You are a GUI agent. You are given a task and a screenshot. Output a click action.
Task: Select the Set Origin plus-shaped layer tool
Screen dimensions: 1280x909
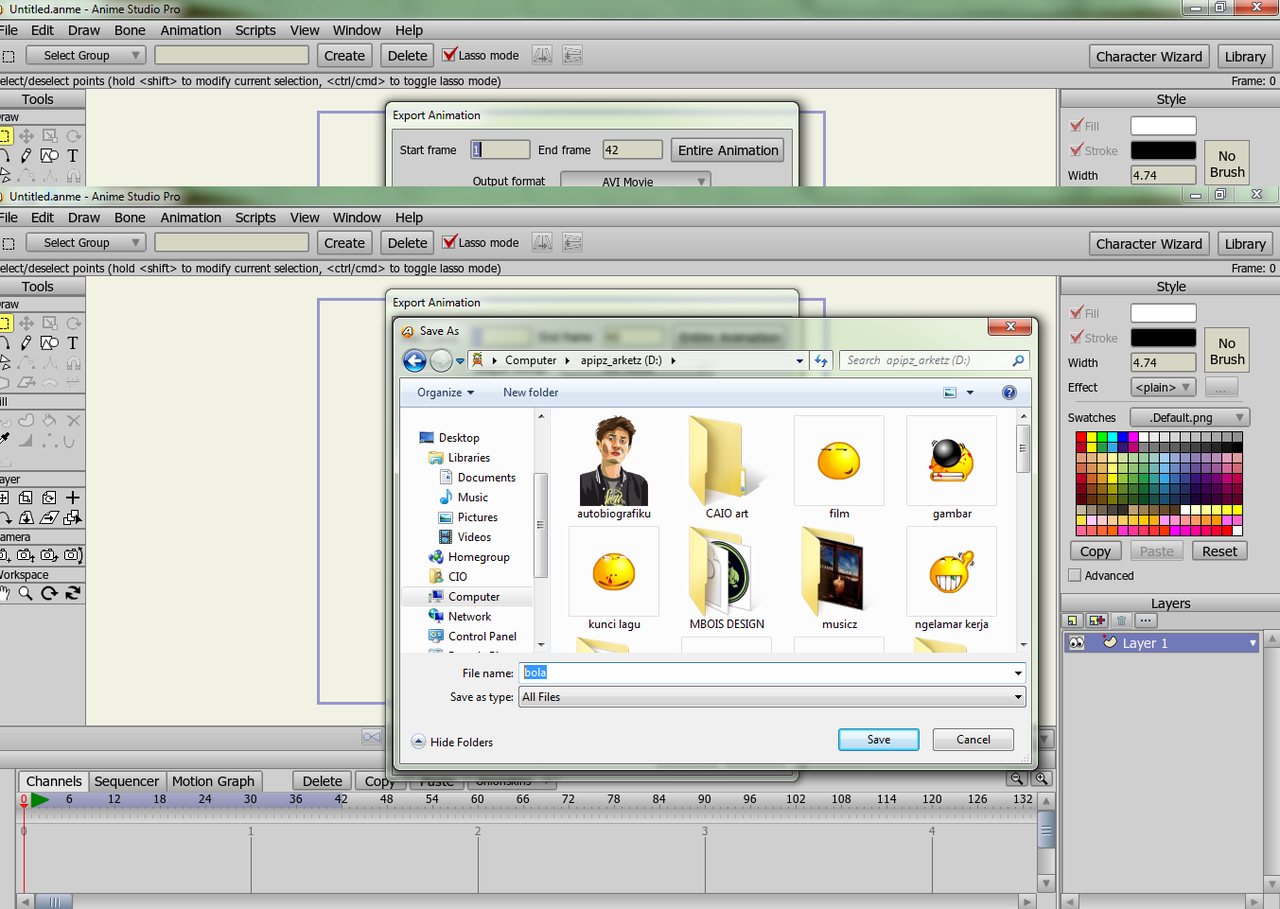pyautogui.click(x=73, y=497)
